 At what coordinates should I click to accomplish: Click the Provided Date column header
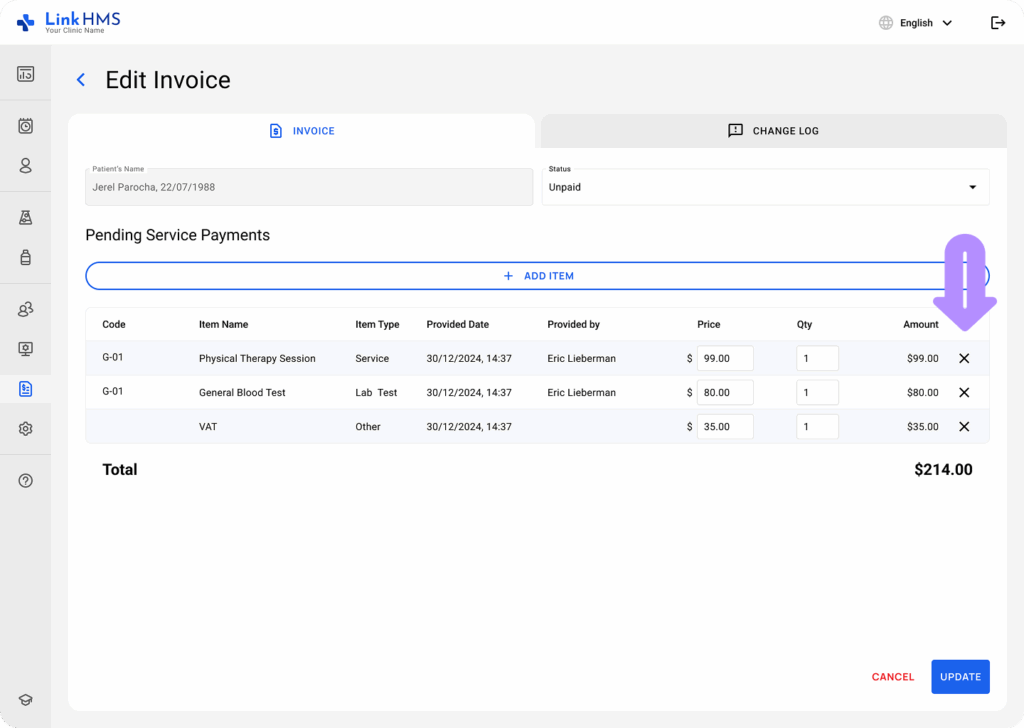457,324
